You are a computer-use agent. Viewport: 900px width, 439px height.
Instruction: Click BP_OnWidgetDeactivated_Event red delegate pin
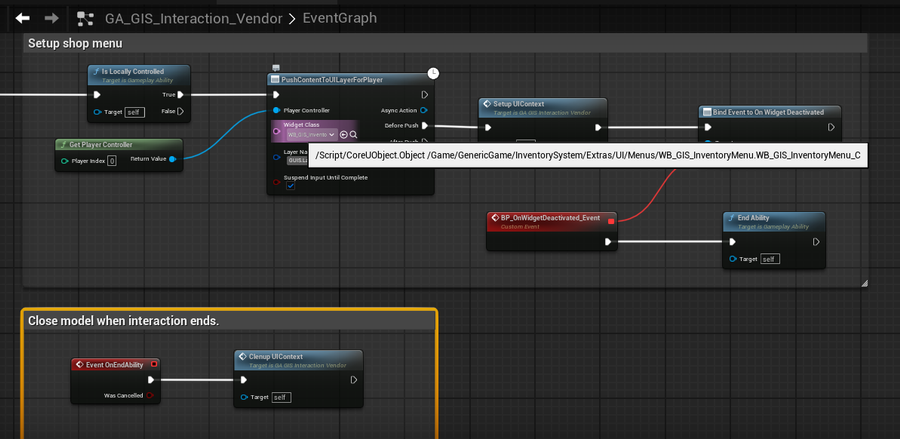[x=611, y=221]
